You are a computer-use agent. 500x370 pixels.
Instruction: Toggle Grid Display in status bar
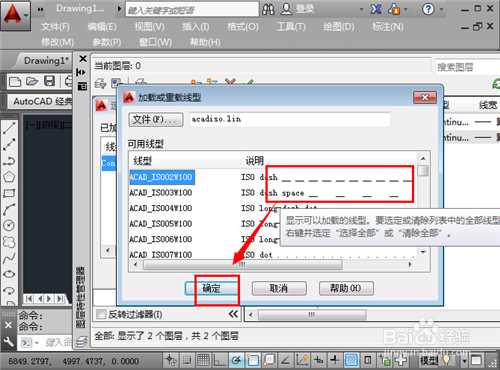click(x=203, y=360)
